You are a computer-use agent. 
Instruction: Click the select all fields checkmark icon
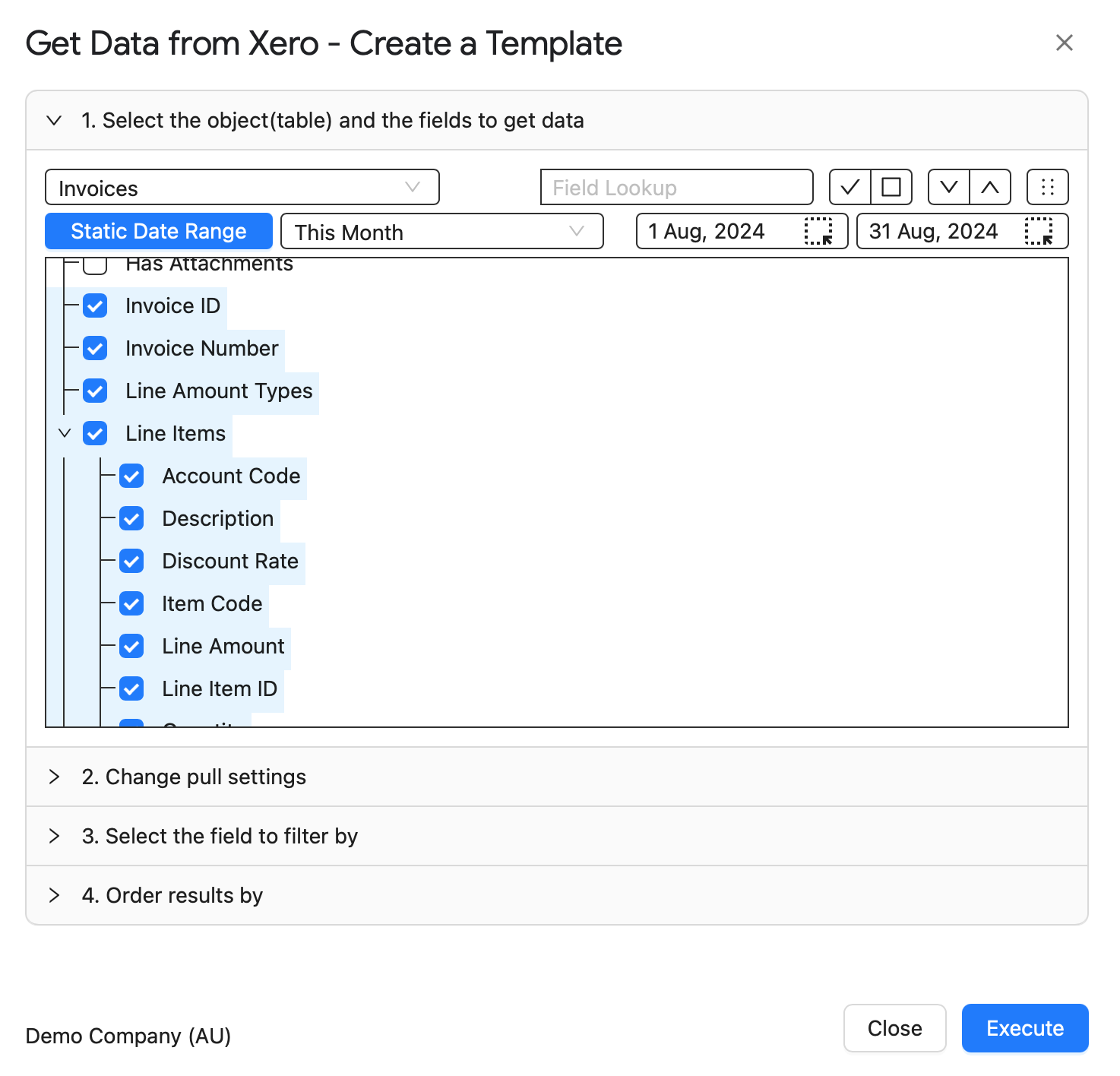pyautogui.click(x=850, y=187)
